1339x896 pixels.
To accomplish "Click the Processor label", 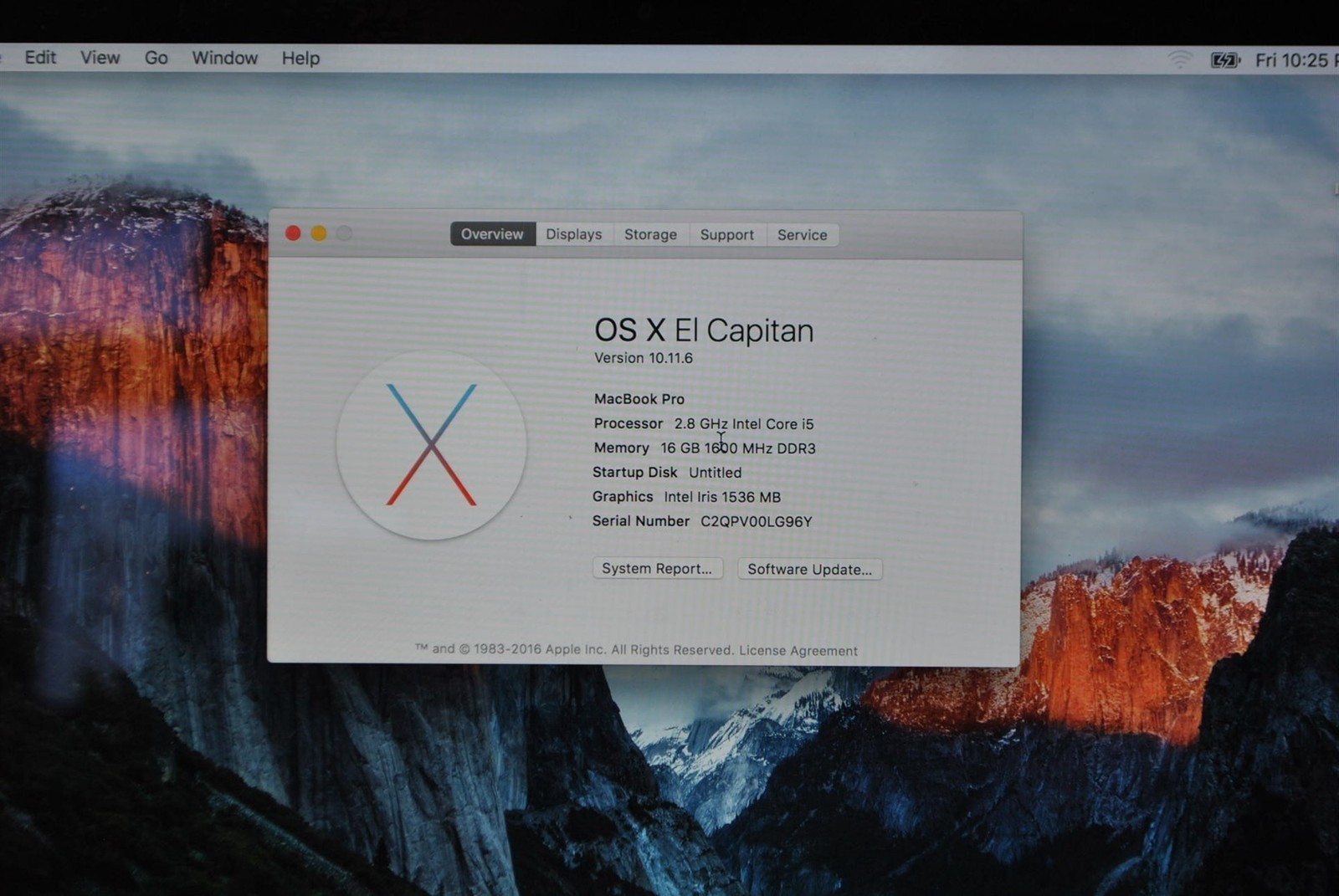I will [628, 423].
